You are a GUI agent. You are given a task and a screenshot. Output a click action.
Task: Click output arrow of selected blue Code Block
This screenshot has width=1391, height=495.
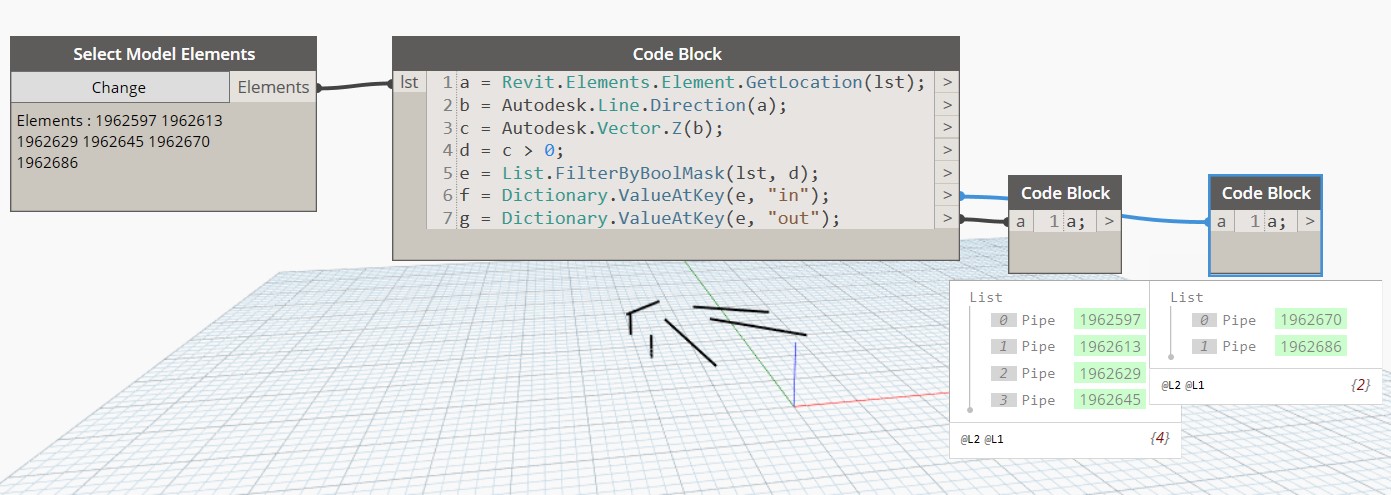pyautogui.click(x=1310, y=222)
